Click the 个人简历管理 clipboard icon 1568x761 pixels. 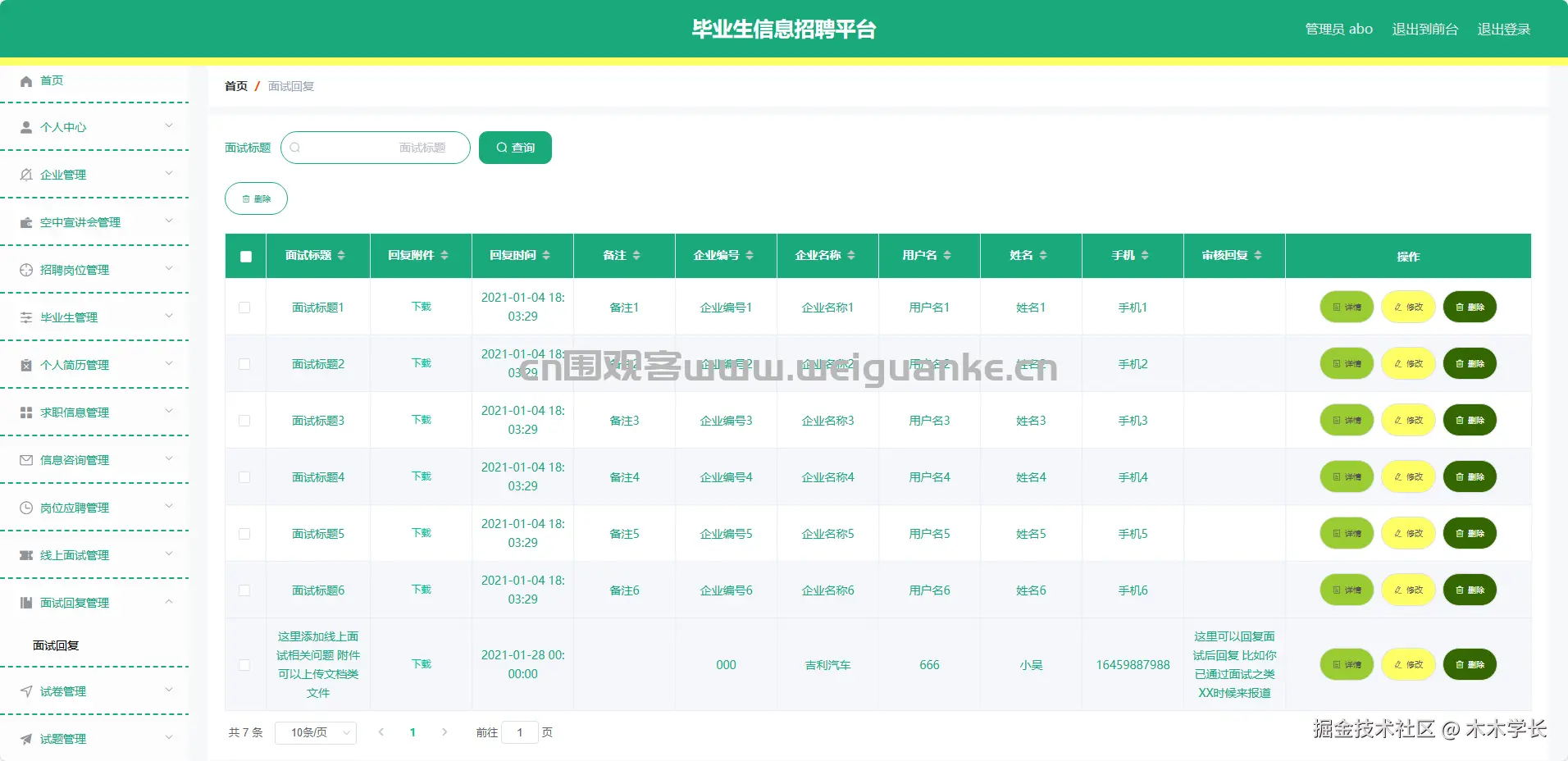[26, 365]
